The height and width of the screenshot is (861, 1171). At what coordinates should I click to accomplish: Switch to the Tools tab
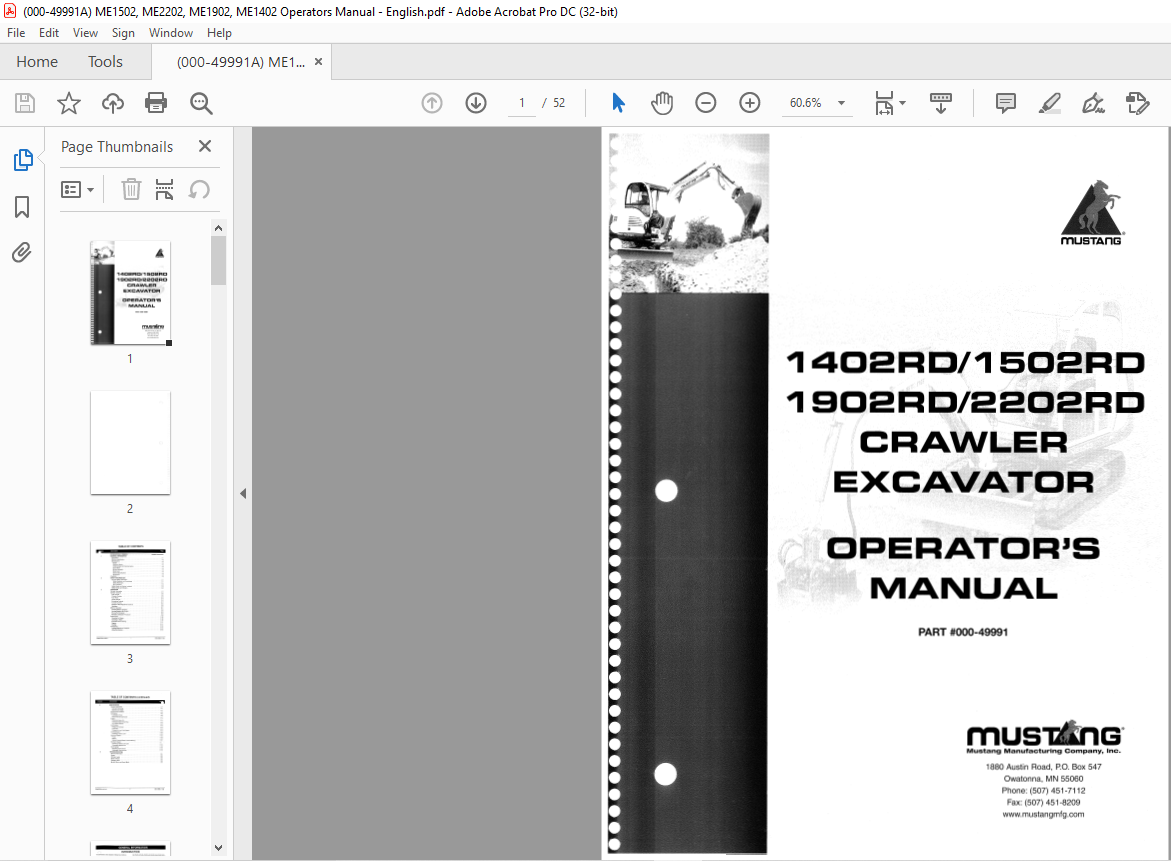click(x=105, y=62)
